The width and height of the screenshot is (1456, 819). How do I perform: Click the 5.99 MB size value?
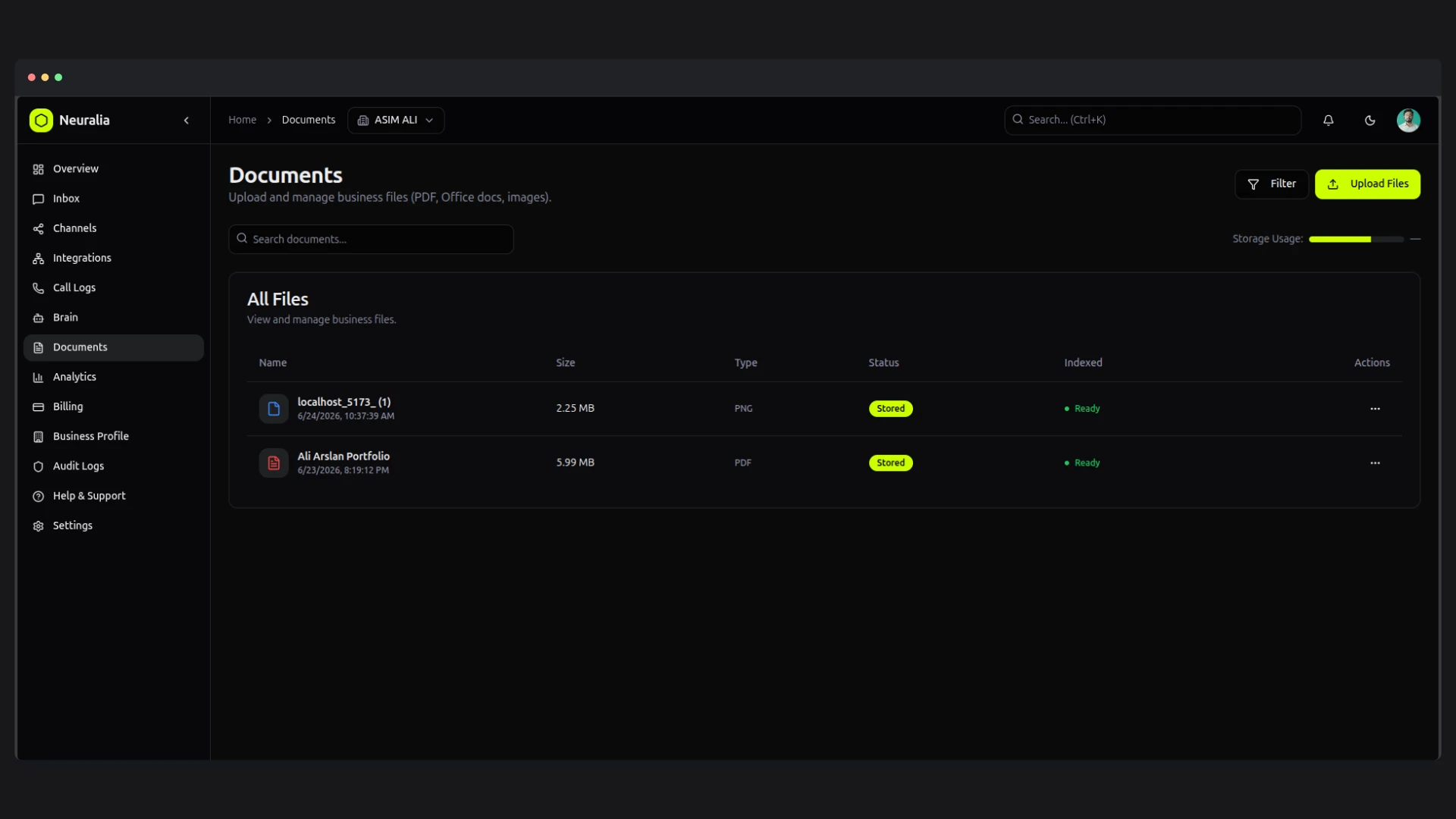pyautogui.click(x=576, y=463)
